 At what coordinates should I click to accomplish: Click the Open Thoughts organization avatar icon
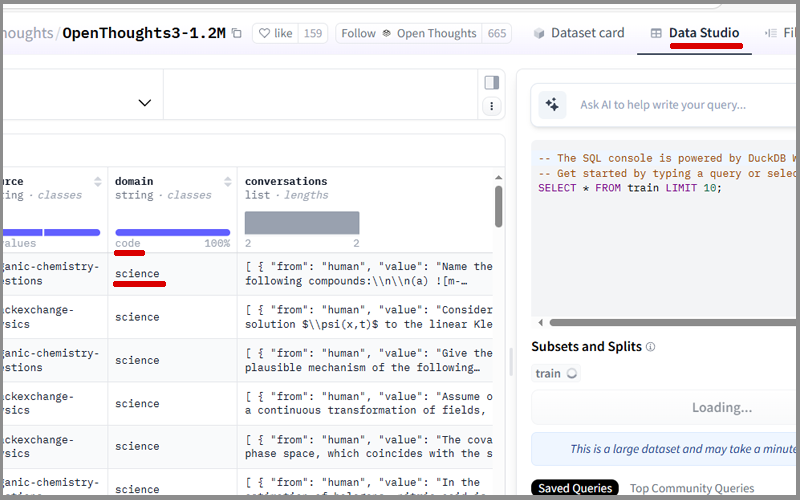point(387,33)
